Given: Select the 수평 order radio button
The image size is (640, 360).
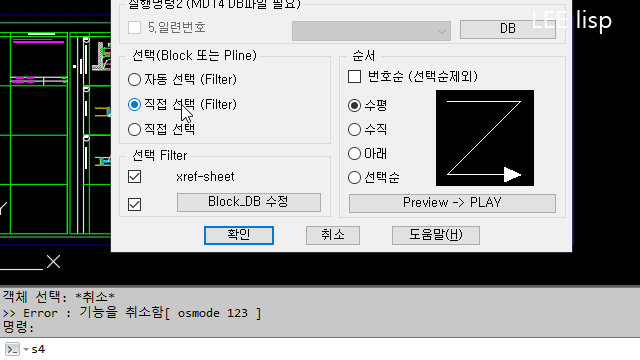Looking at the screenshot, I should pyautogui.click(x=354, y=105).
